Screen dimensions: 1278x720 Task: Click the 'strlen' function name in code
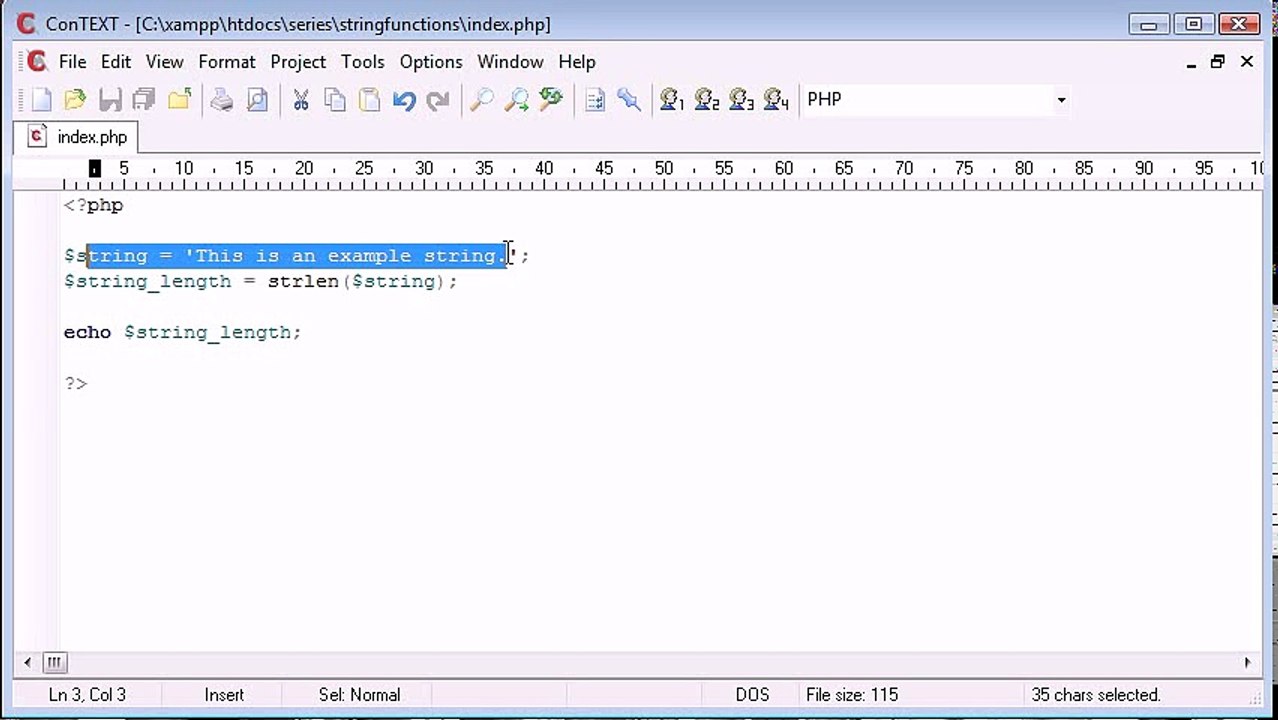(x=303, y=281)
